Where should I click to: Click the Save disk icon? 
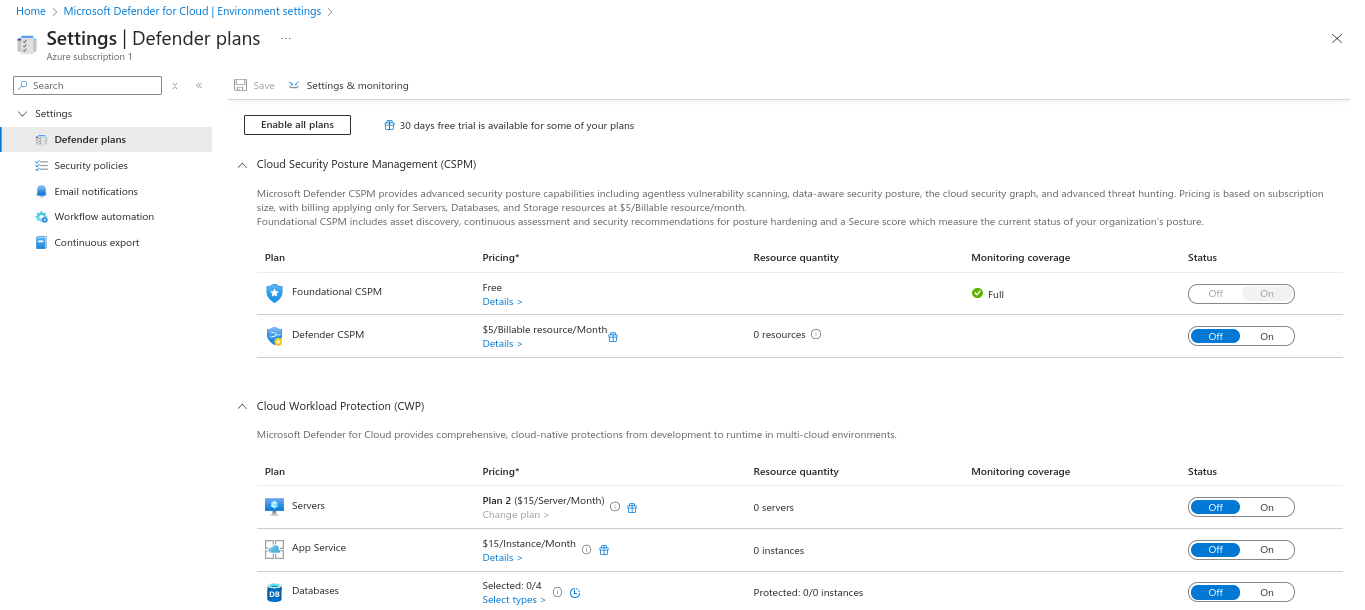point(240,86)
